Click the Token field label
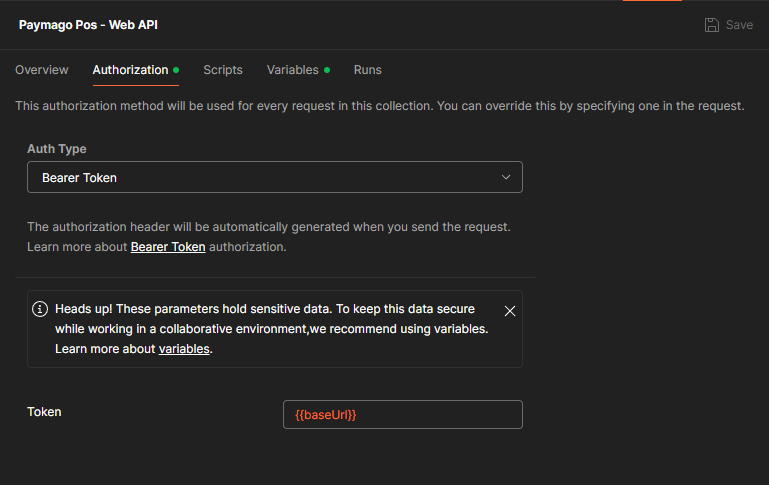Screen dimensions: 769x485 pos(44,412)
